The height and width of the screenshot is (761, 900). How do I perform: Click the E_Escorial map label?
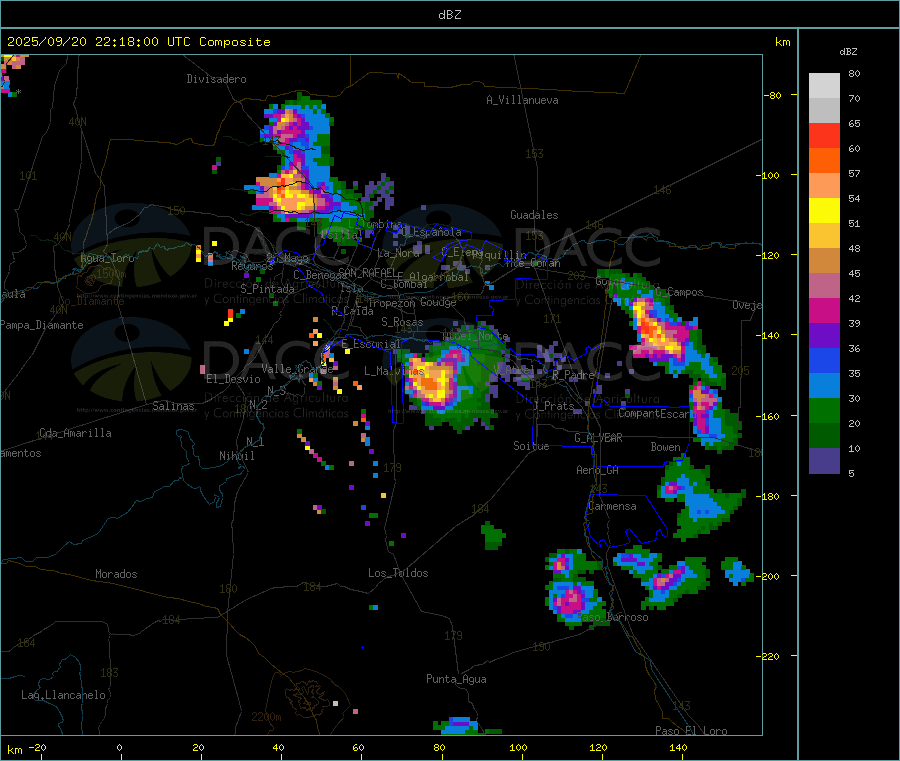(x=371, y=344)
